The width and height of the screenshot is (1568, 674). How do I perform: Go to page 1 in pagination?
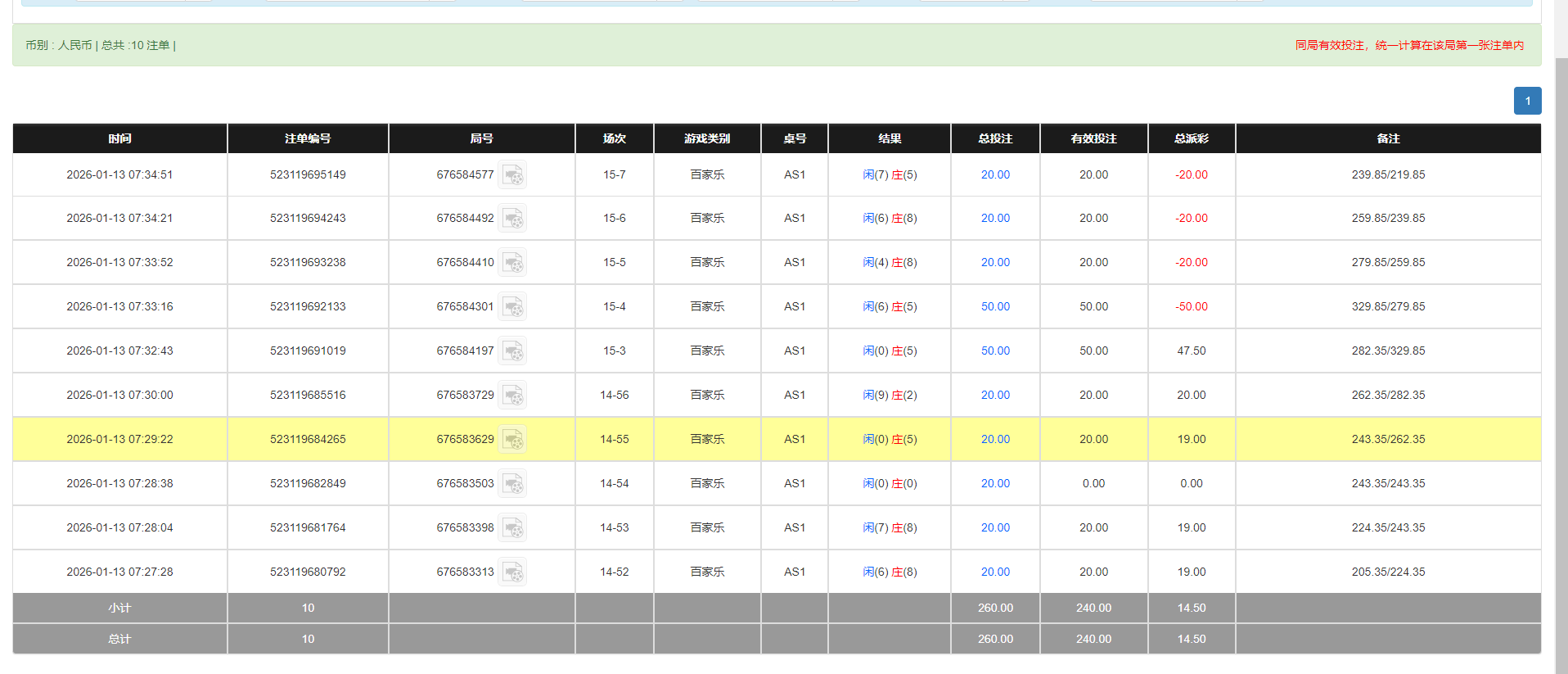pos(1527,101)
